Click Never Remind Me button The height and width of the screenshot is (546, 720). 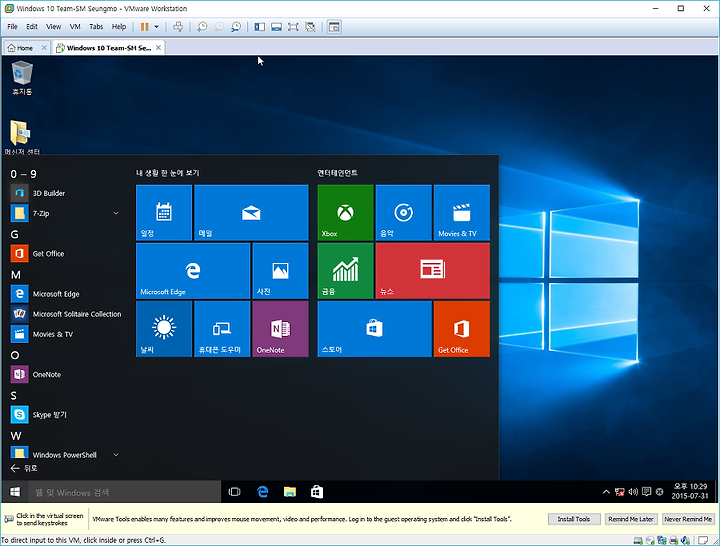coord(688,519)
